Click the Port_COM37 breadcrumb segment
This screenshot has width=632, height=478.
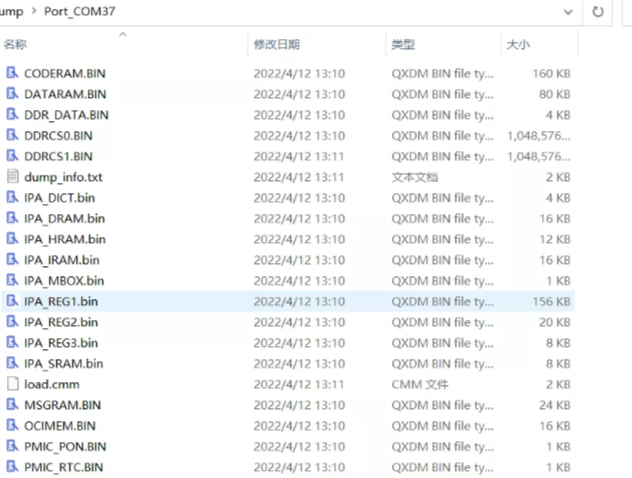pyautogui.click(x=79, y=11)
